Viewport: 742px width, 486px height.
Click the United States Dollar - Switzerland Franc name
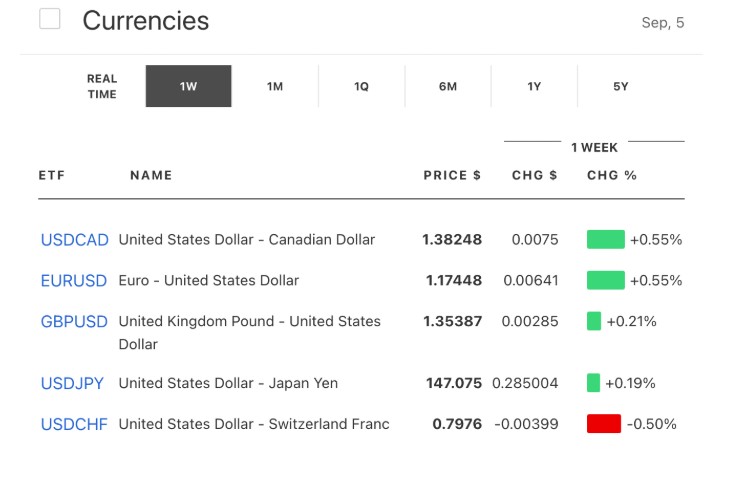point(254,424)
